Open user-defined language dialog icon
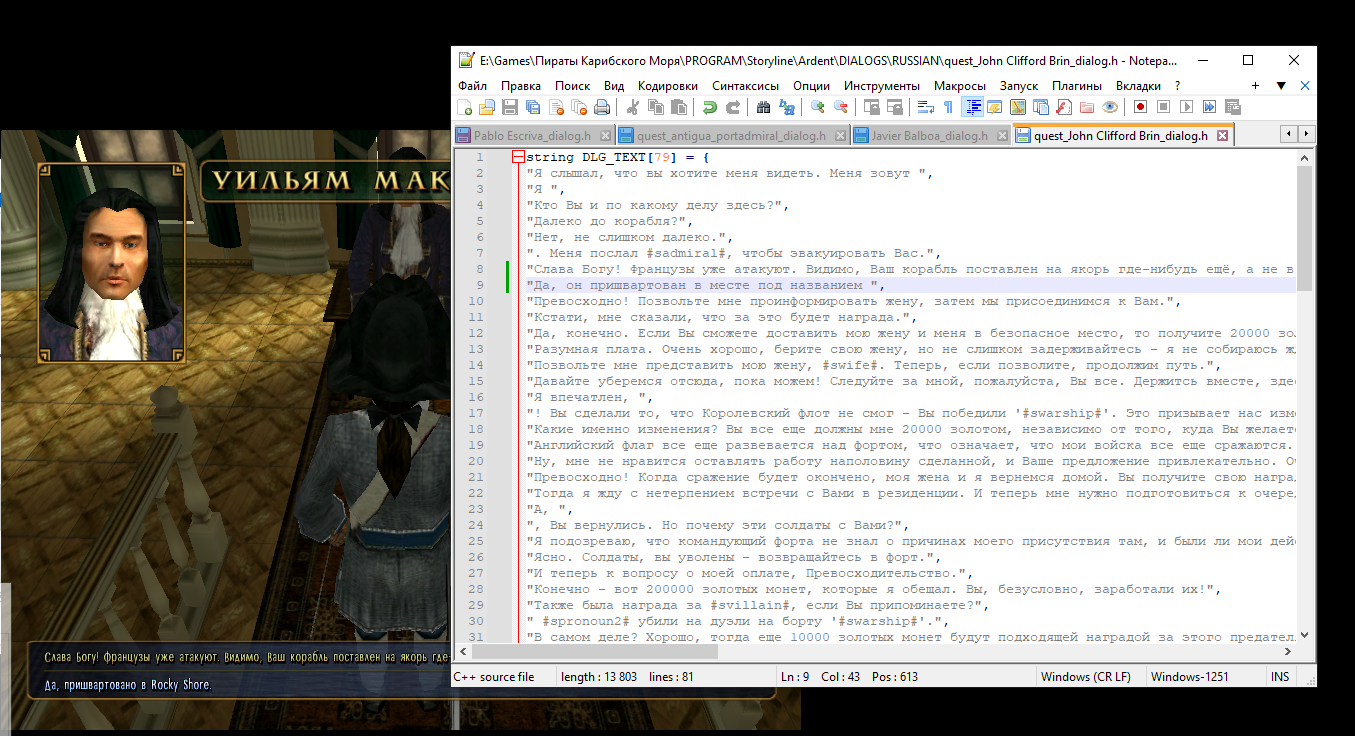The width and height of the screenshot is (1355, 736). (994, 107)
